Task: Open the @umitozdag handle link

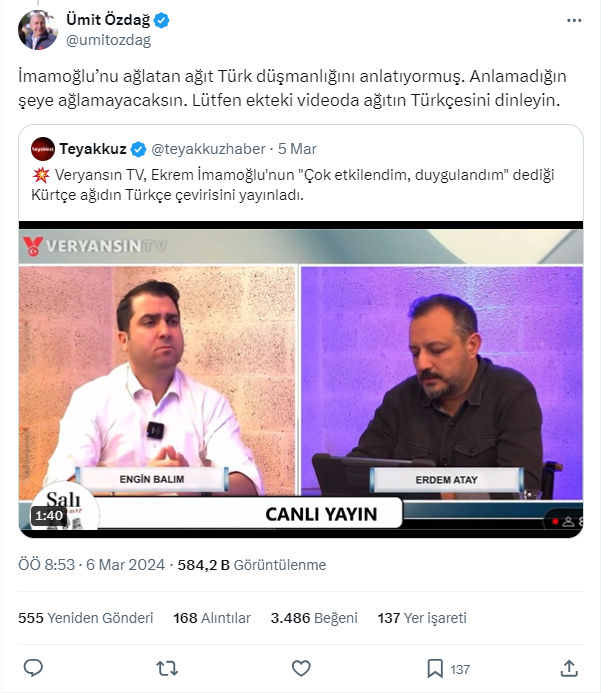Action: [108, 40]
